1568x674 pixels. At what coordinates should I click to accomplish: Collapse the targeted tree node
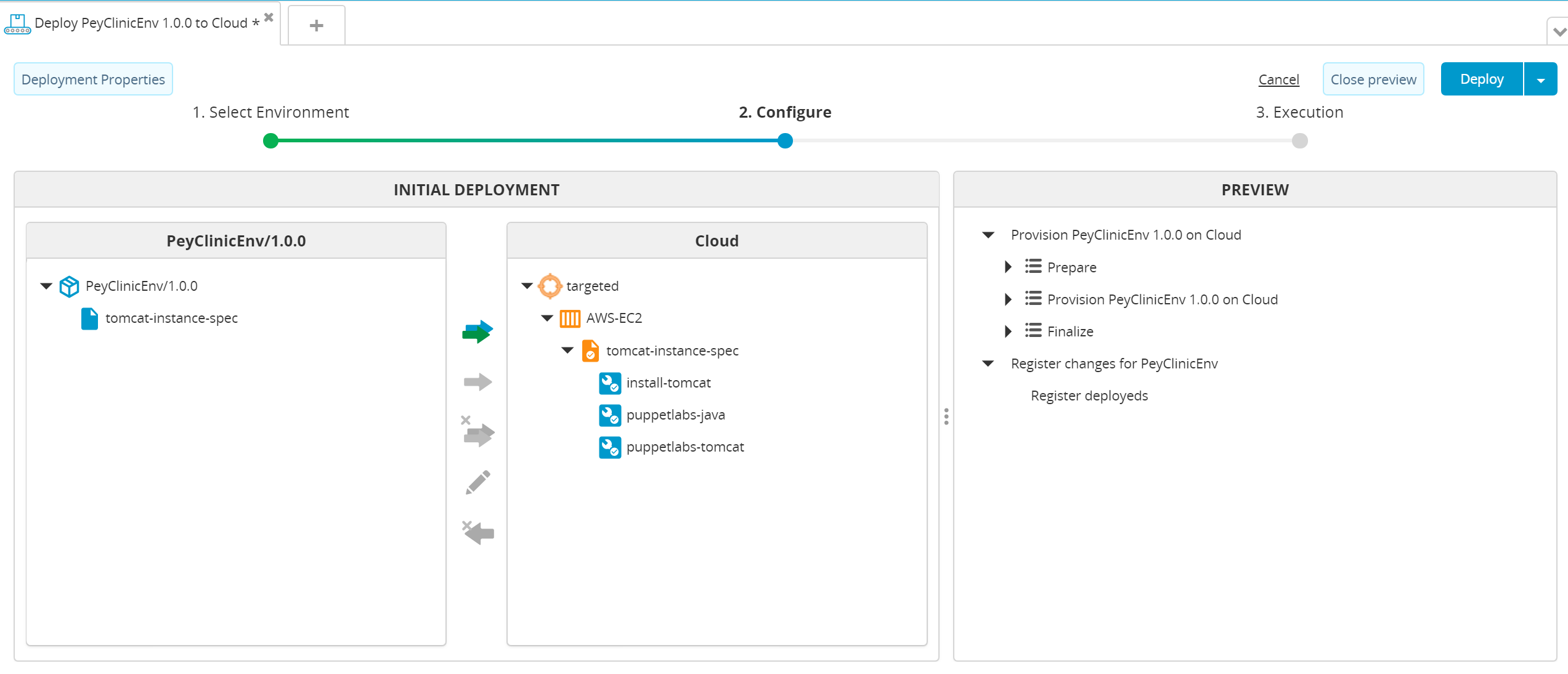click(527, 286)
